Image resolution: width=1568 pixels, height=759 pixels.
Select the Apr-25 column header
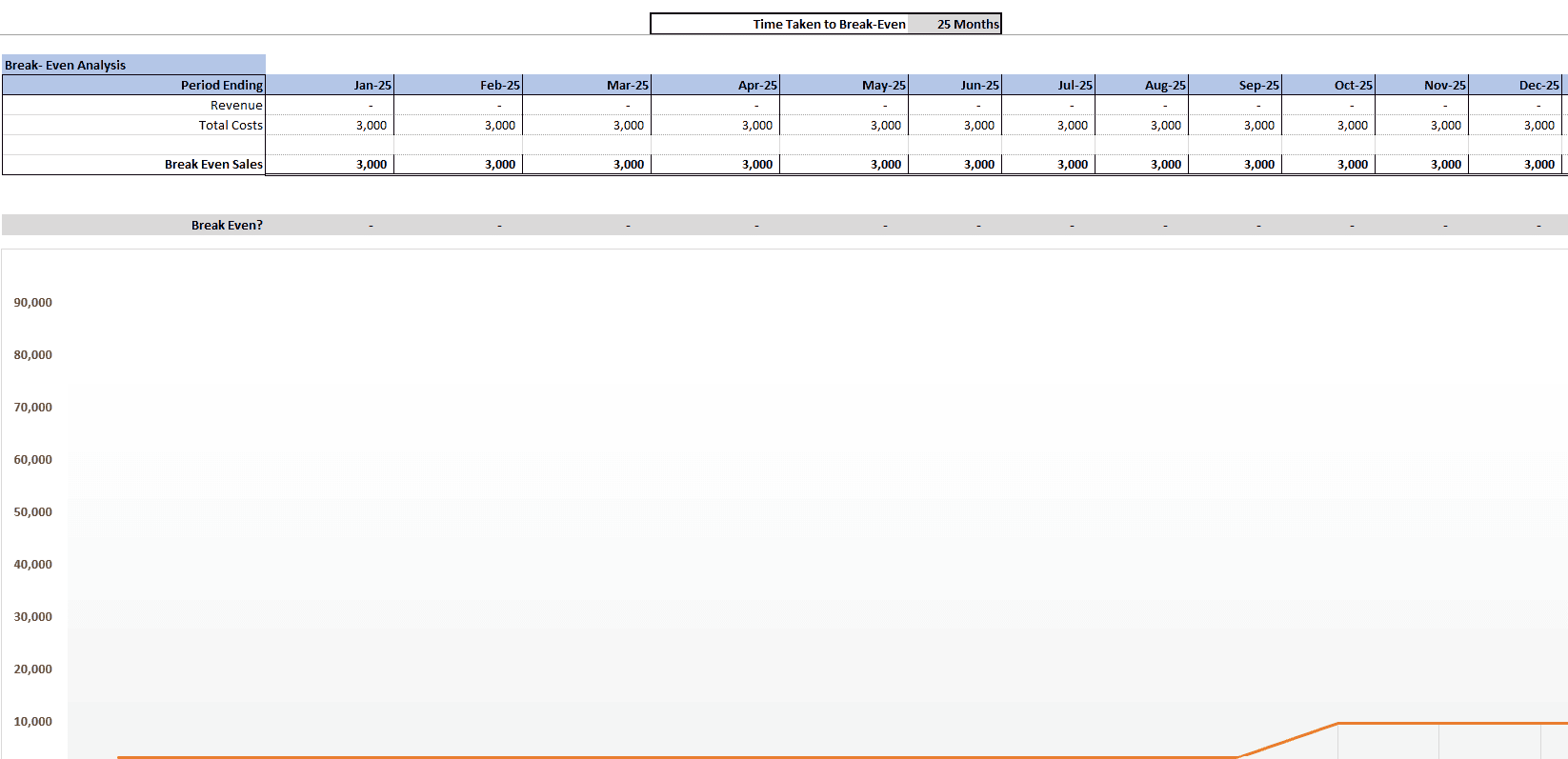coord(715,85)
